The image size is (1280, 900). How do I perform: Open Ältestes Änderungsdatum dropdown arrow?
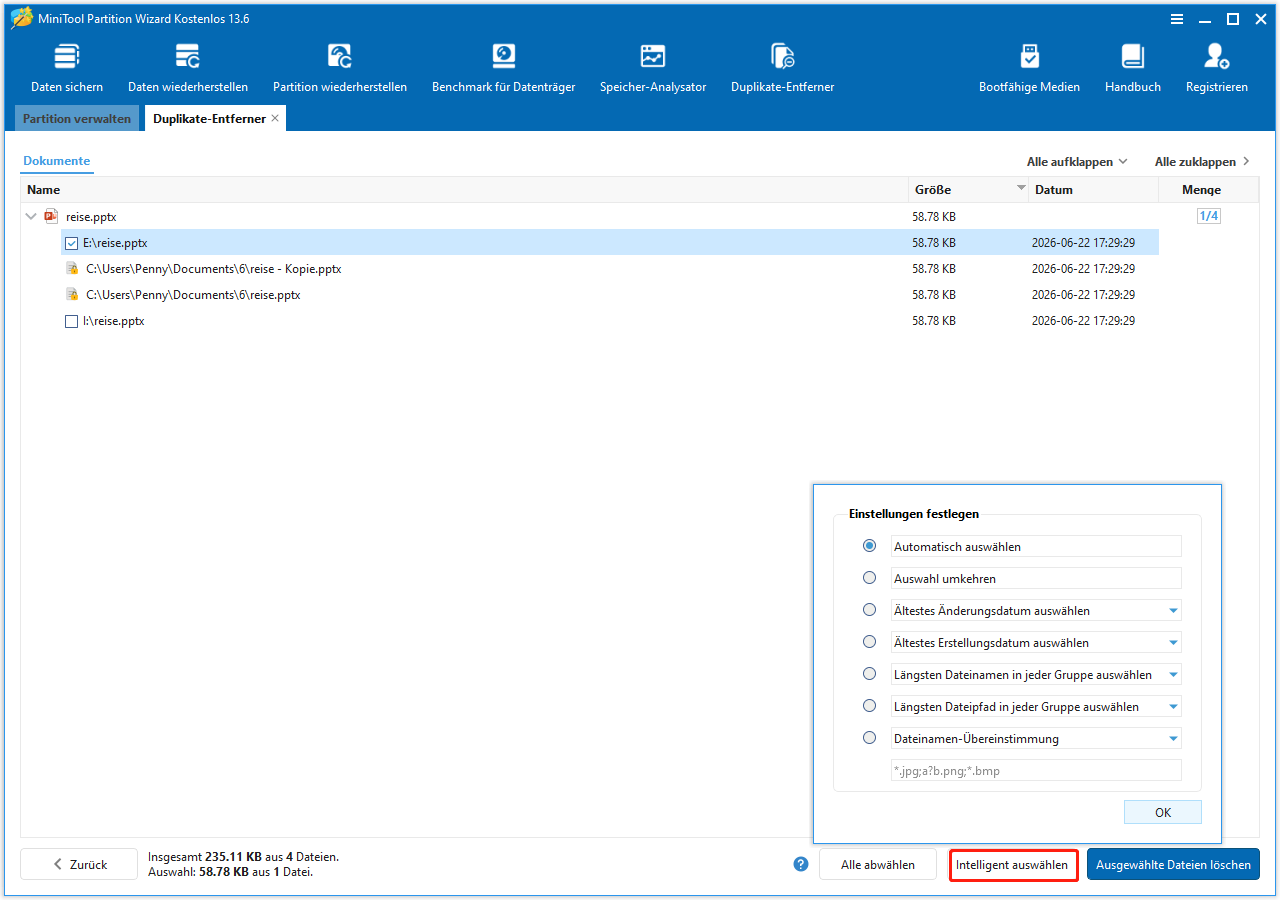[x=1173, y=610]
